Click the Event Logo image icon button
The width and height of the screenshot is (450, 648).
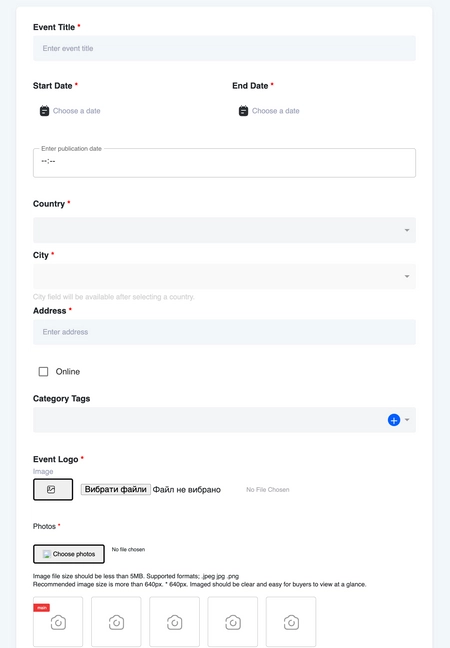click(53, 489)
